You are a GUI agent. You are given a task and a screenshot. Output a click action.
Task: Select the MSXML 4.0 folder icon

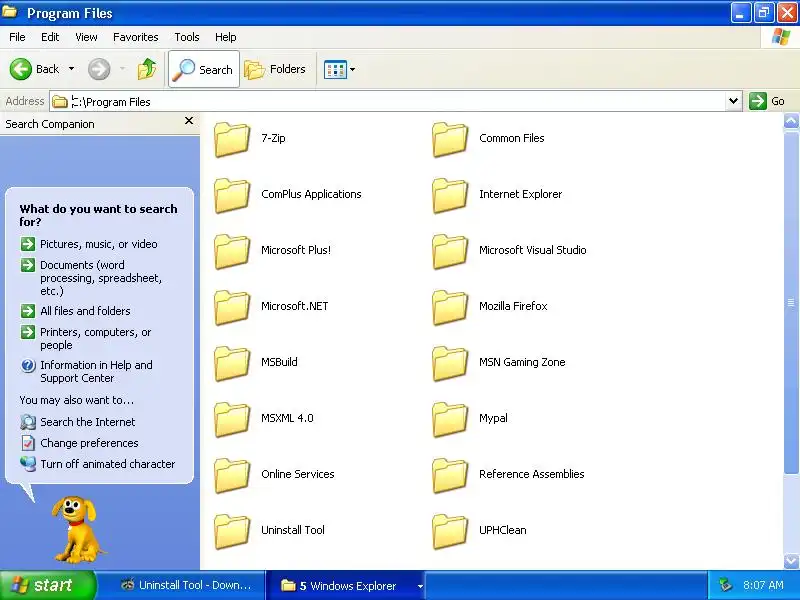point(232,419)
